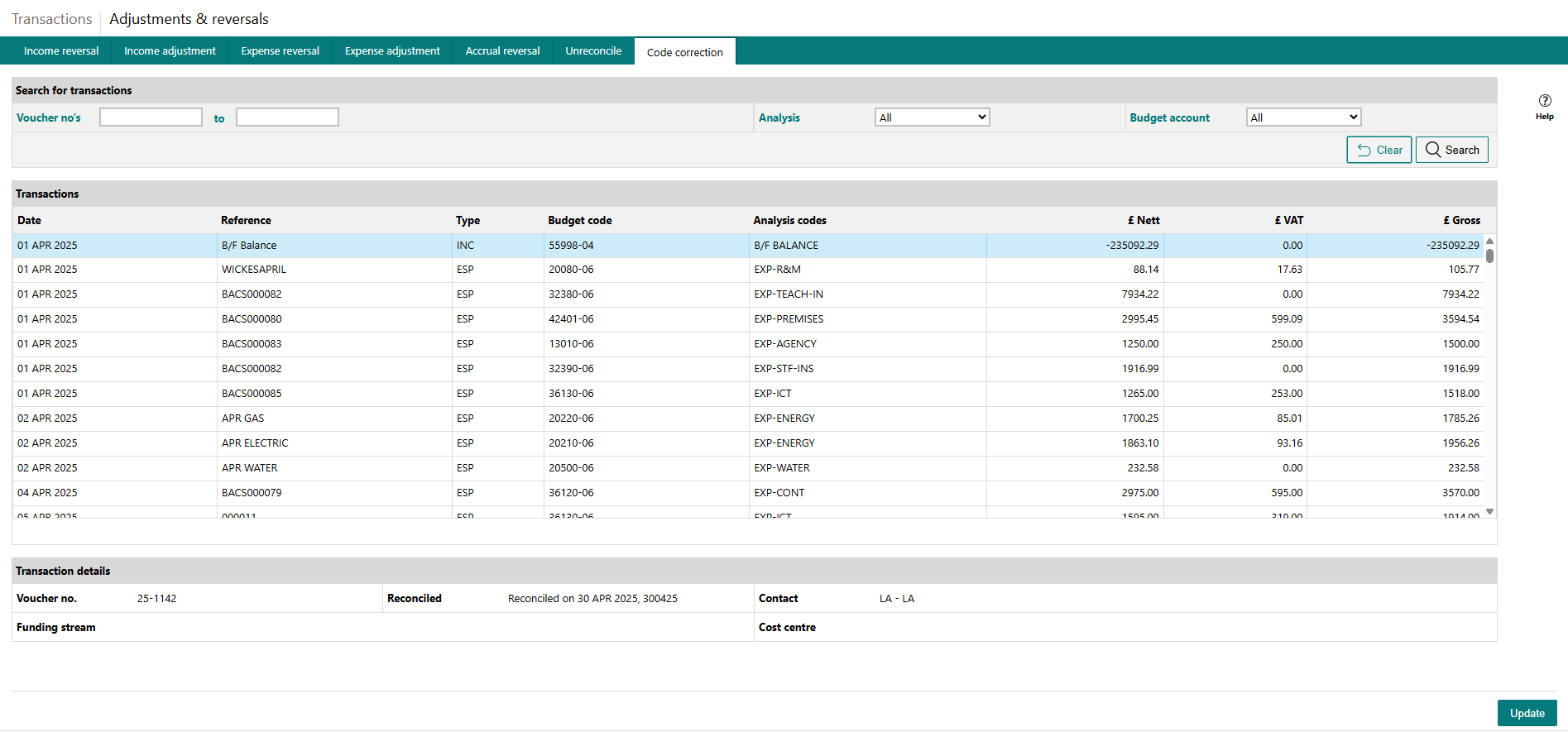1568x732 pixels.
Task: Select the B/F Balance transaction row
Action: (749, 246)
